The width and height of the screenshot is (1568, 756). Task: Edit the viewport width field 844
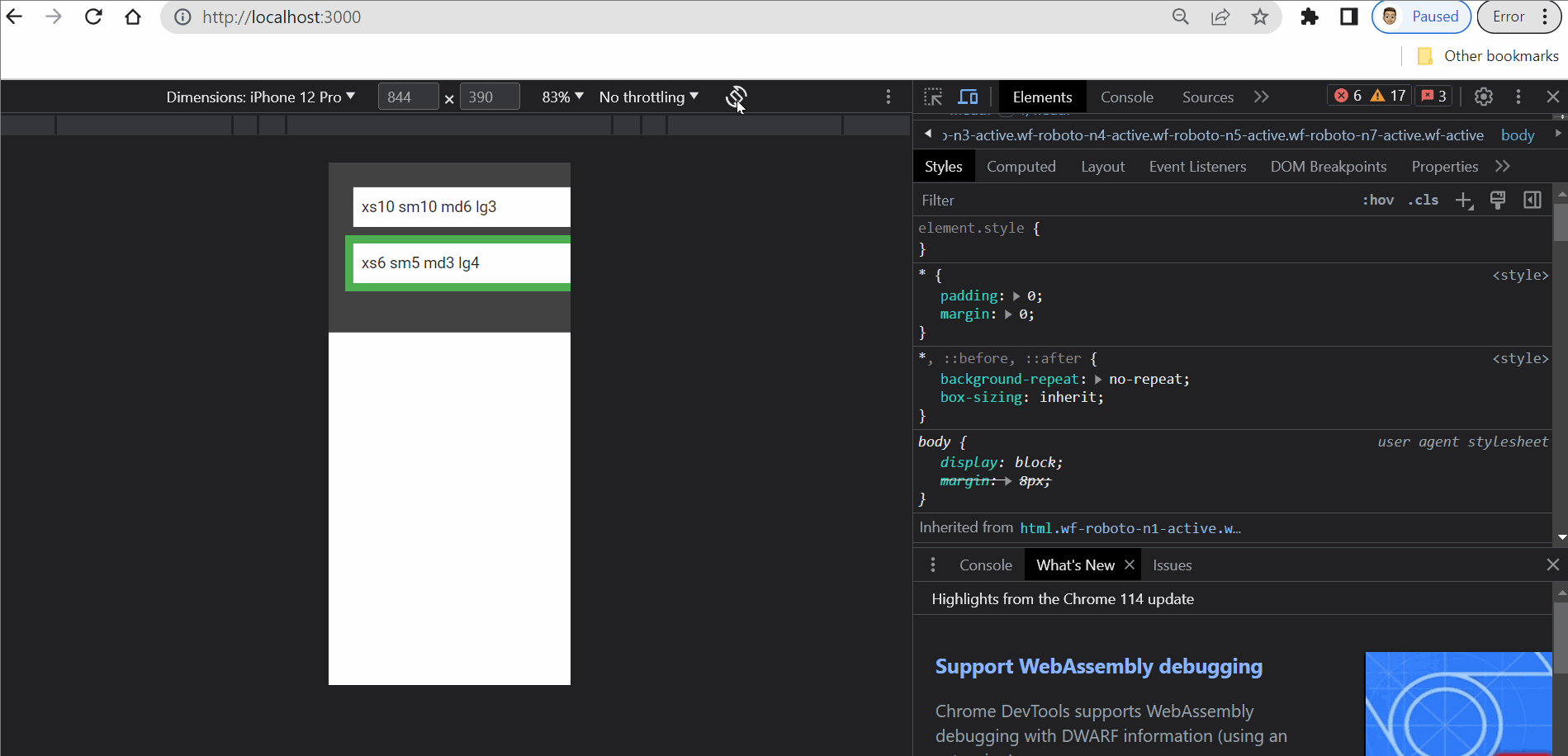pyautogui.click(x=408, y=97)
